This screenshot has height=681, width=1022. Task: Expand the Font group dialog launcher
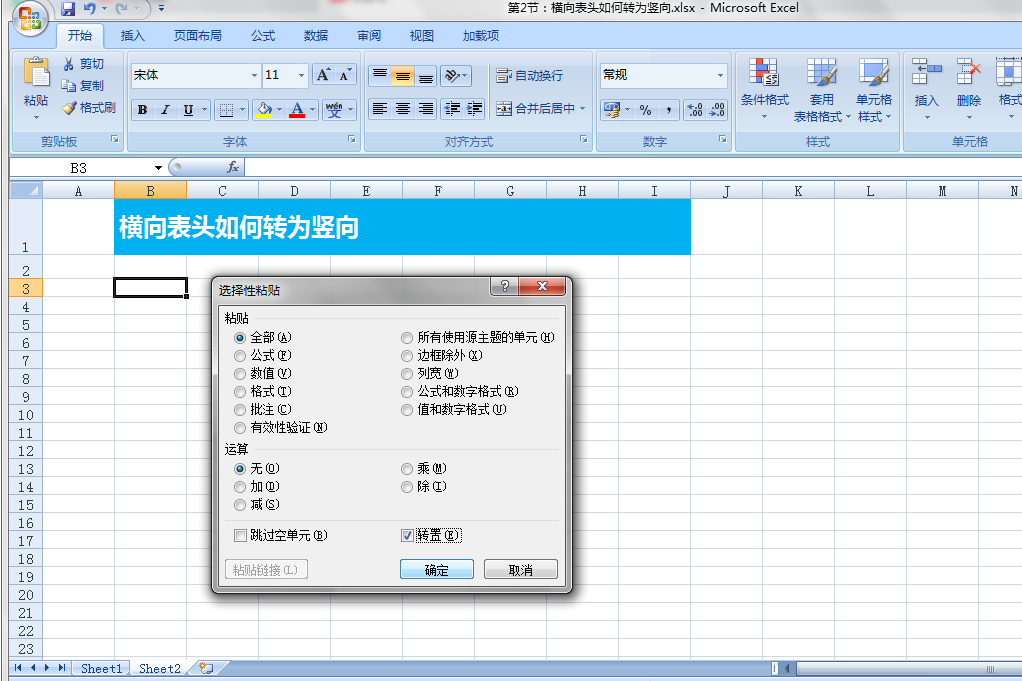point(351,139)
